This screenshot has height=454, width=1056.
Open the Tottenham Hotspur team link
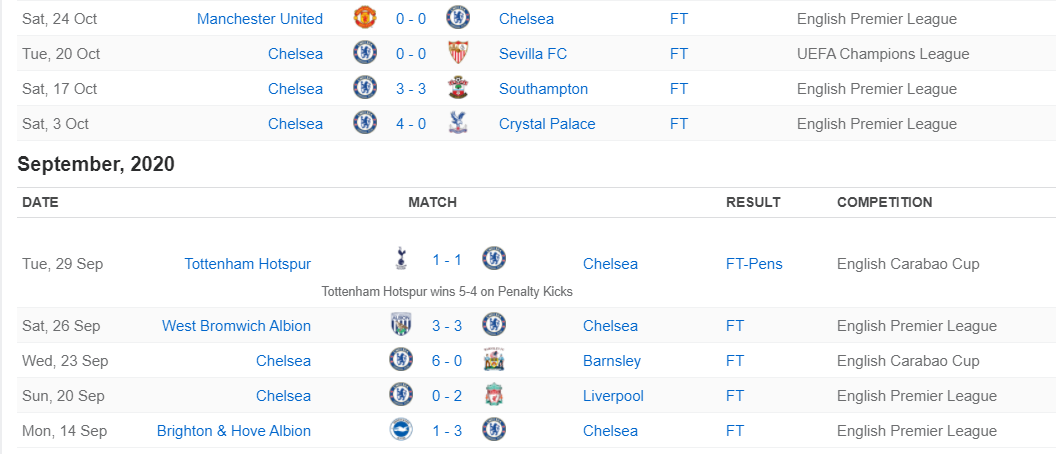[x=247, y=264]
